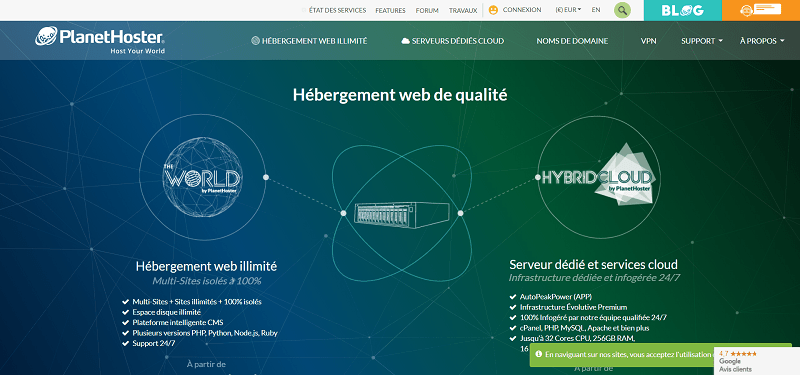The image size is (800, 375).
Task: Open the VPN menu item
Action: click(x=648, y=41)
